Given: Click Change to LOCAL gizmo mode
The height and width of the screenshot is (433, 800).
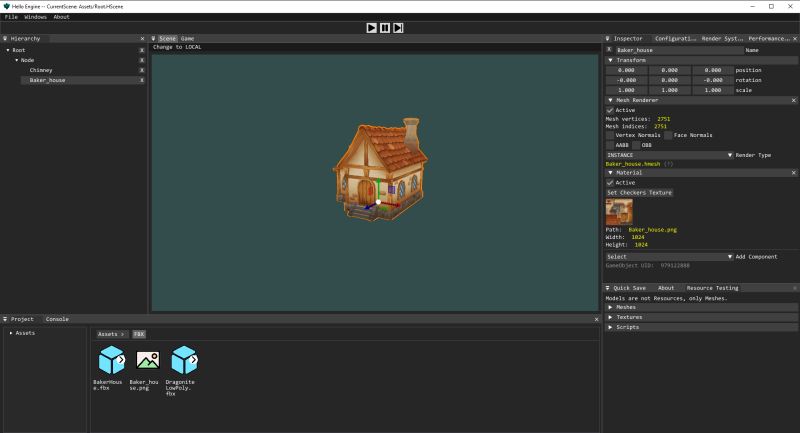Looking at the screenshot, I should tap(177, 47).
